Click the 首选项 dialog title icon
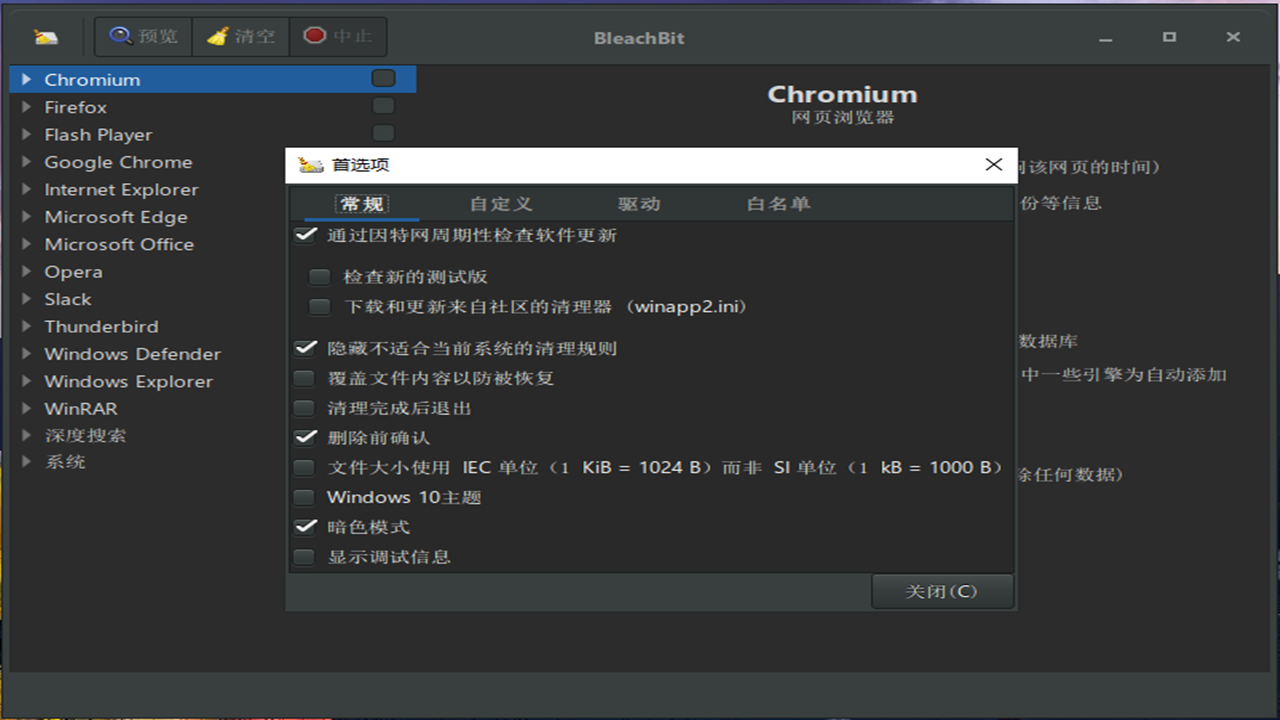This screenshot has height=720, width=1280. click(311, 165)
